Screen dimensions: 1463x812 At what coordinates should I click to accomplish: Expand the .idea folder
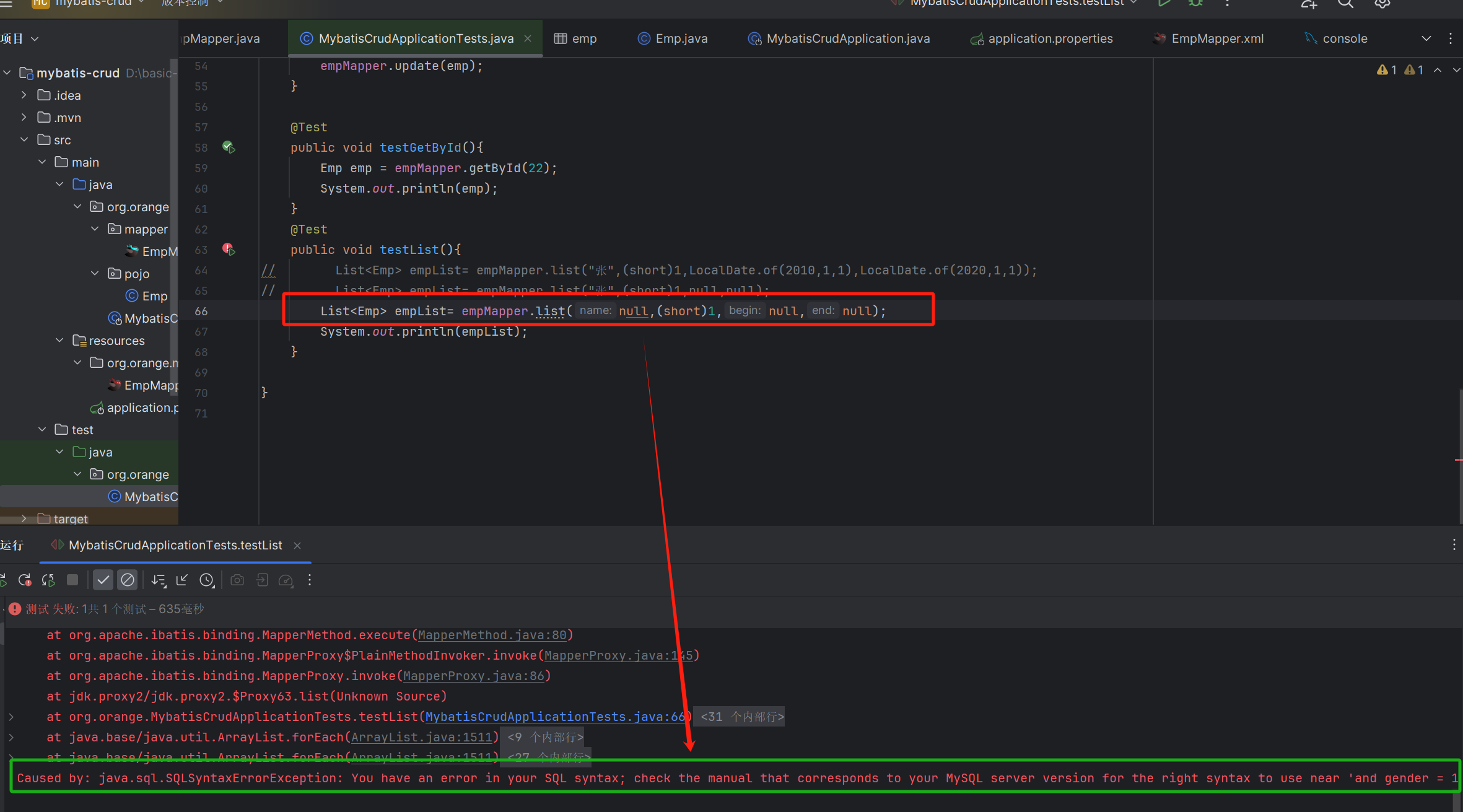(24, 95)
